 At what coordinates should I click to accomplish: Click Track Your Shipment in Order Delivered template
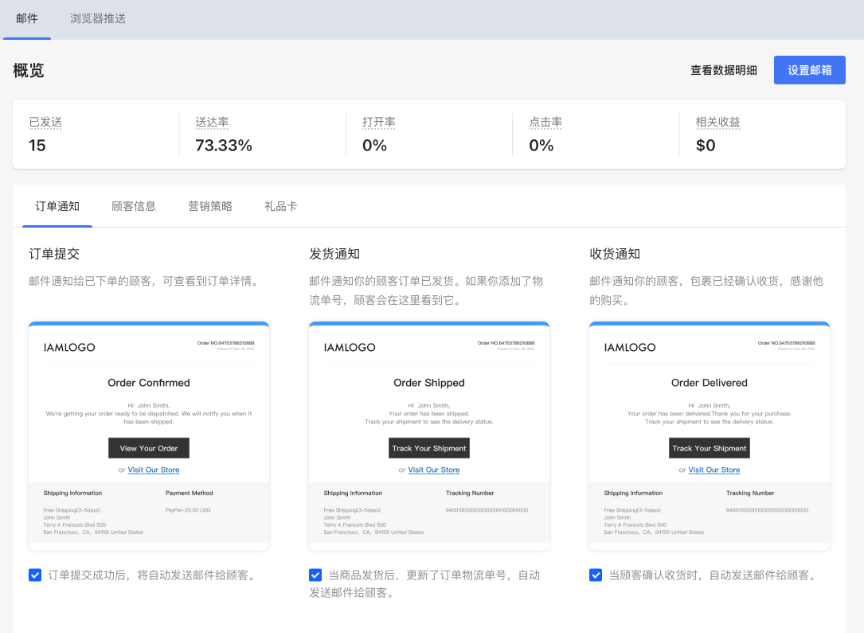coord(709,448)
